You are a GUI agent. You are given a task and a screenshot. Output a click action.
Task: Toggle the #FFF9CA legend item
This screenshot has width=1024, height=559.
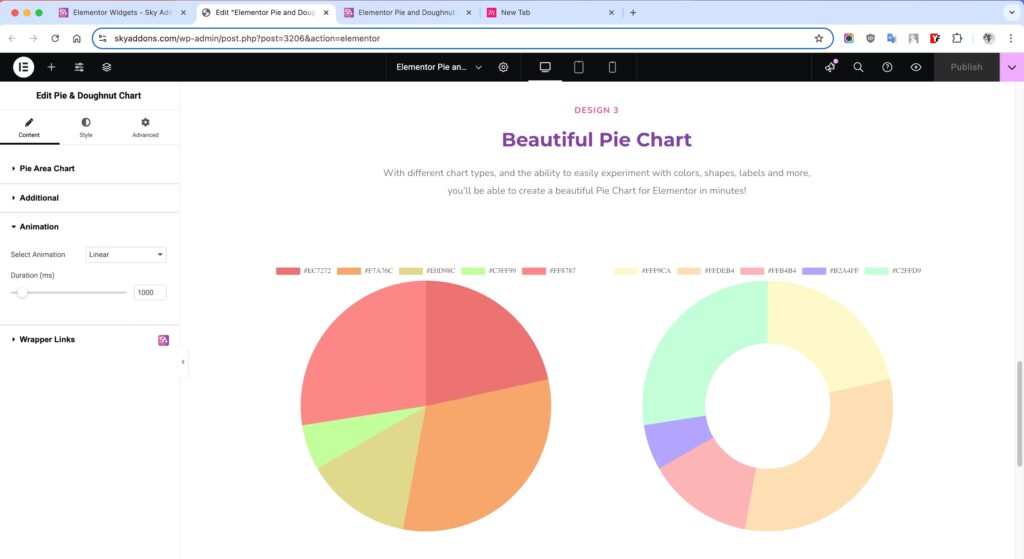point(643,271)
